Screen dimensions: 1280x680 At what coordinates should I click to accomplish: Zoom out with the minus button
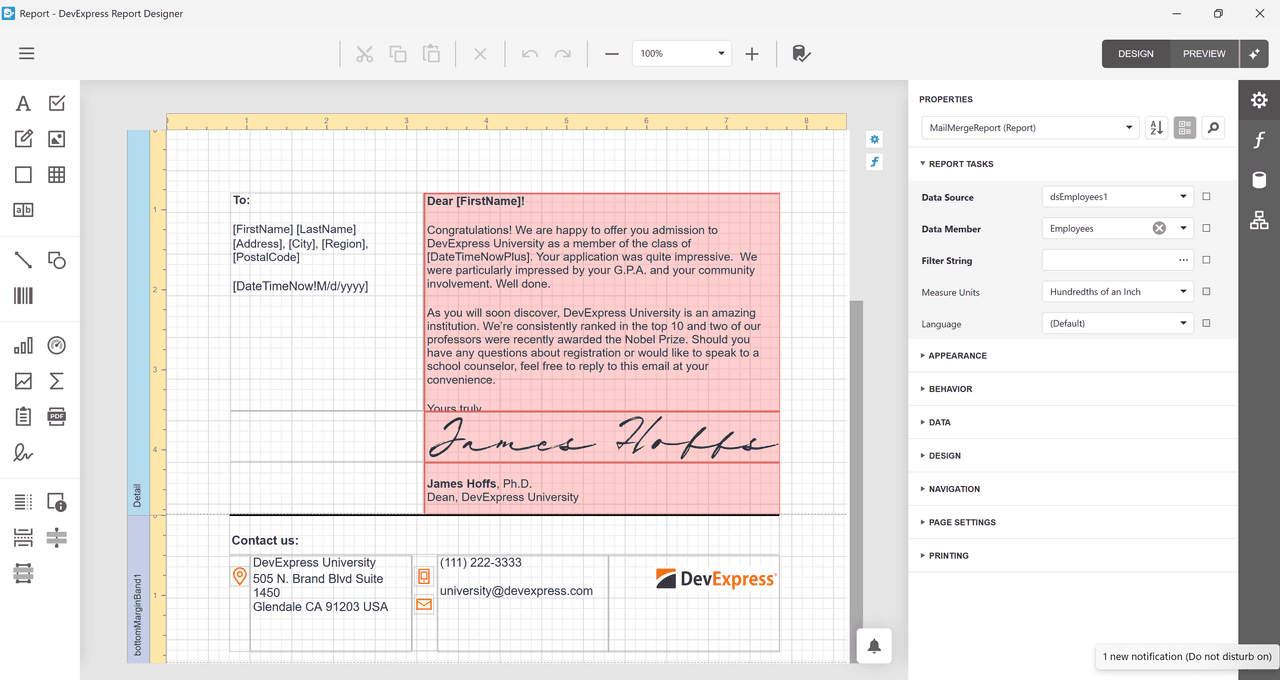(x=612, y=54)
